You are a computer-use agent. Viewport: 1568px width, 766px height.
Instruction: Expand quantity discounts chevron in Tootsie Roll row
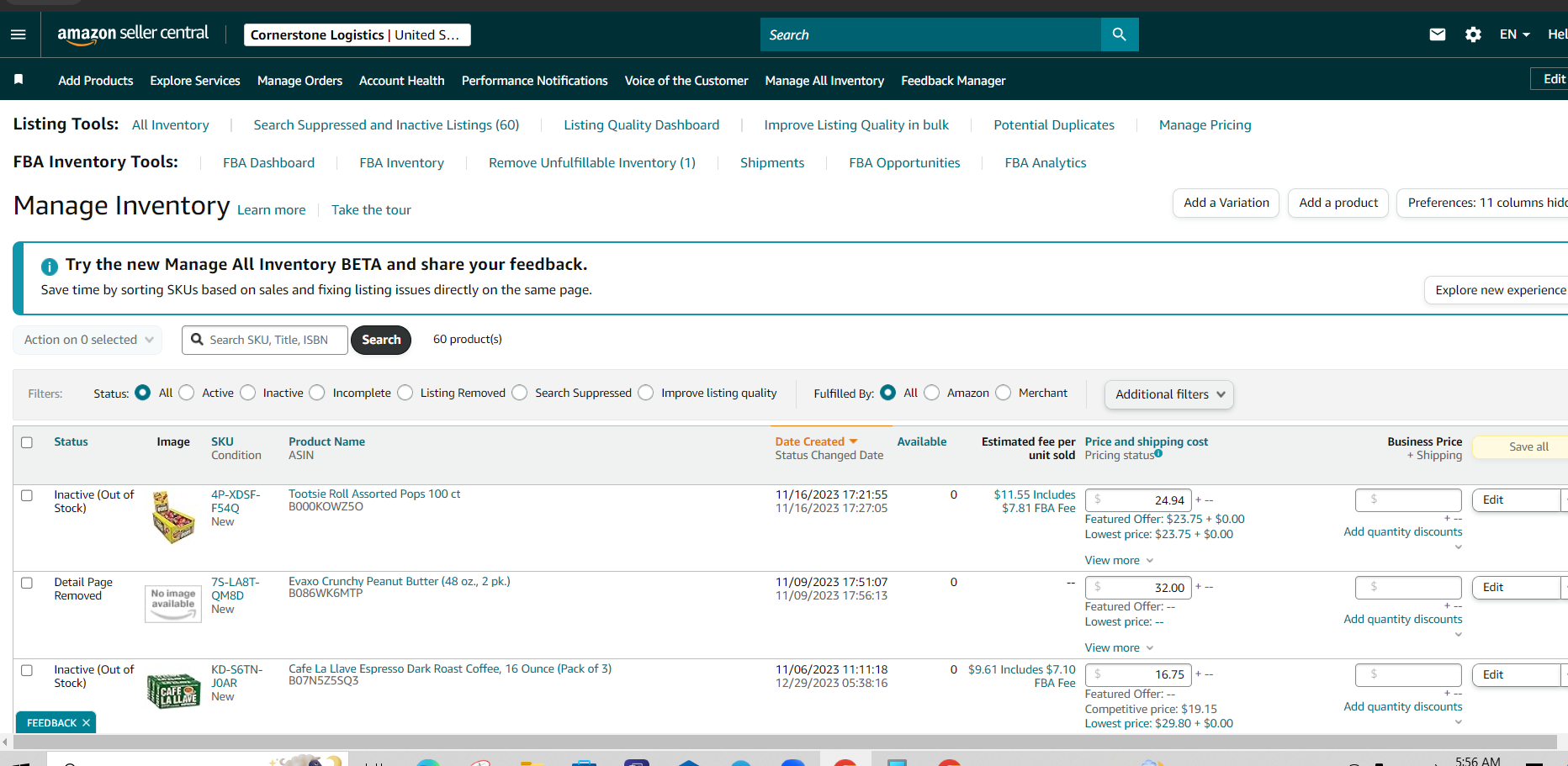tap(1459, 547)
